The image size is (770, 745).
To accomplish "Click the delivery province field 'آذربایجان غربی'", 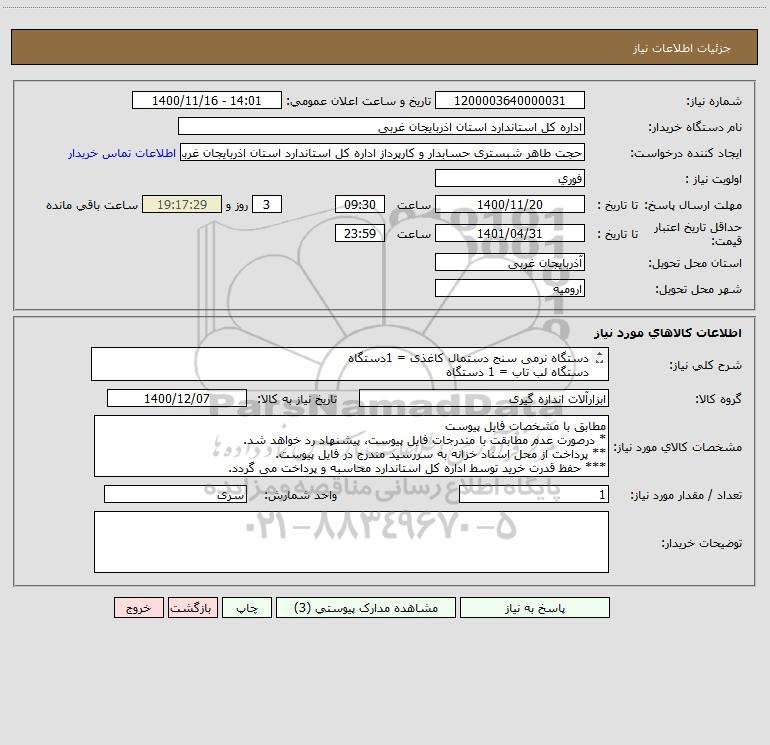I will coord(510,263).
